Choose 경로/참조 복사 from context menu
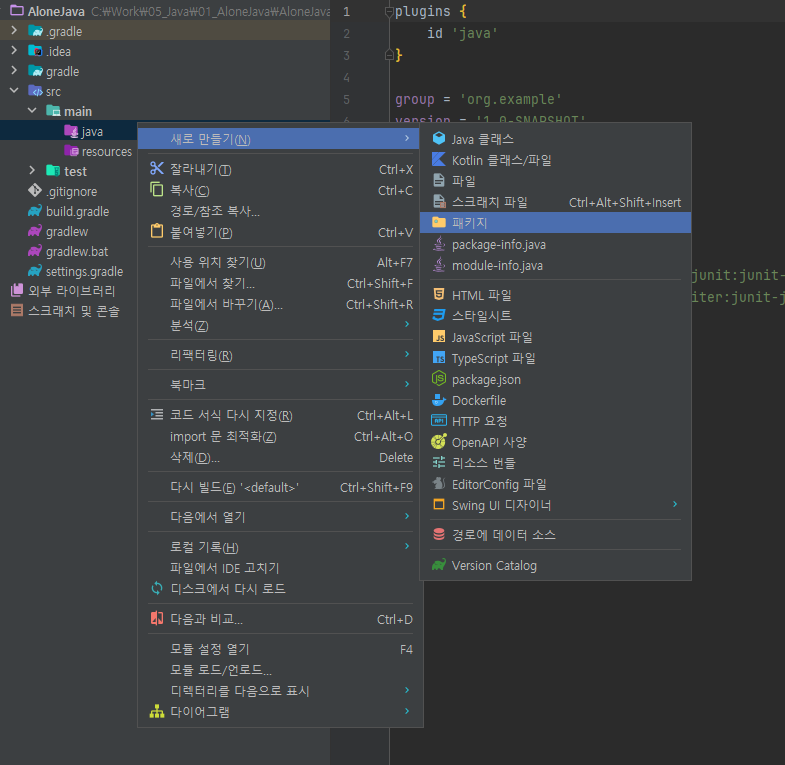This screenshot has height=765, width=785. [x=280, y=211]
